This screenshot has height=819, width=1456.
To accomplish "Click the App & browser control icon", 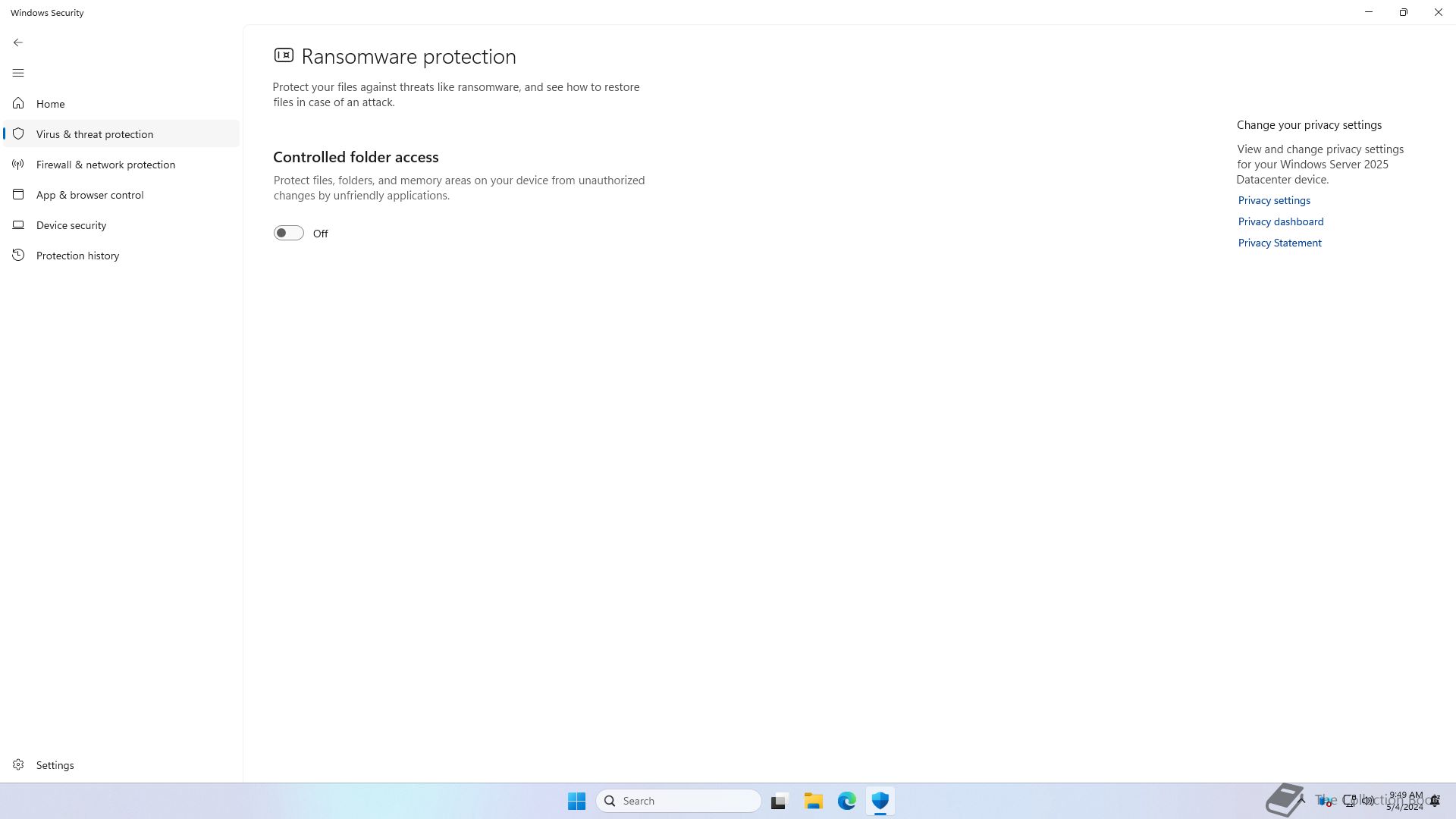I will point(18,194).
